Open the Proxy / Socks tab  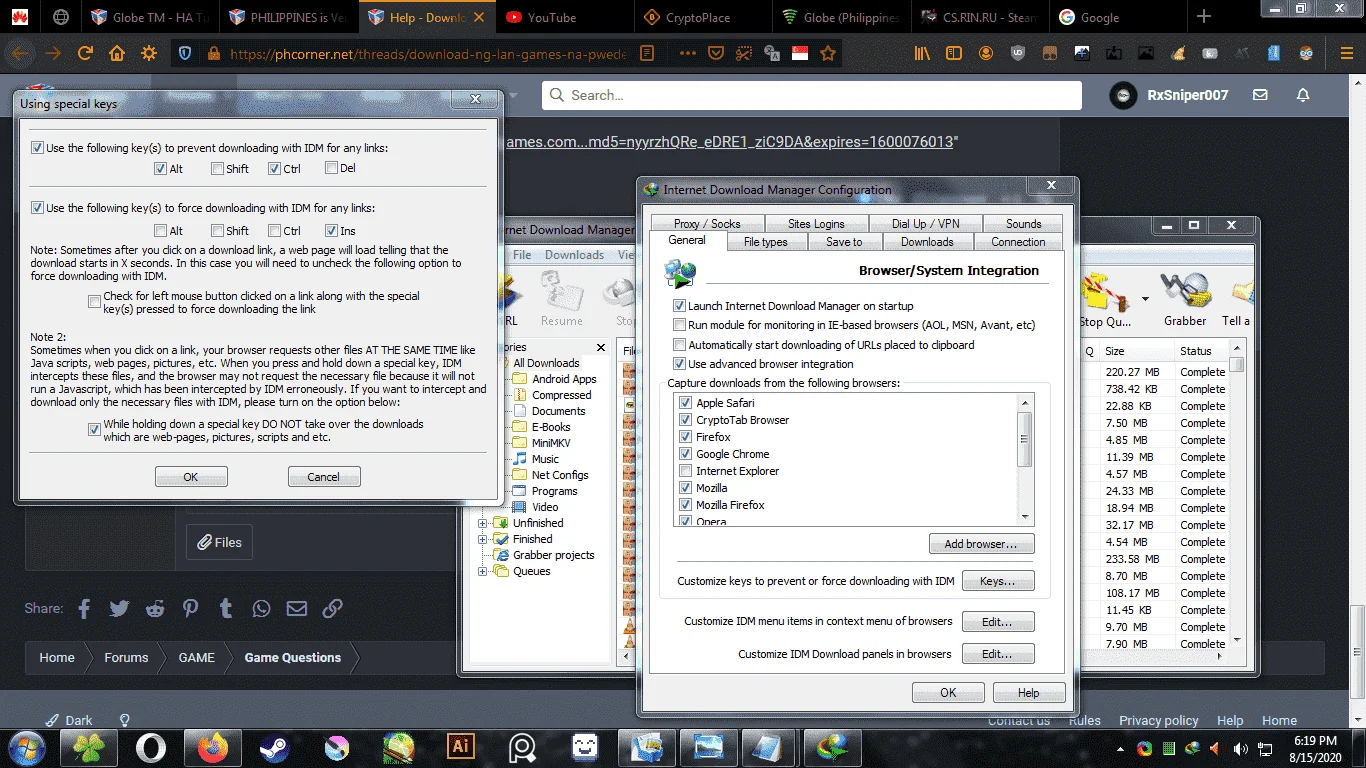click(707, 224)
